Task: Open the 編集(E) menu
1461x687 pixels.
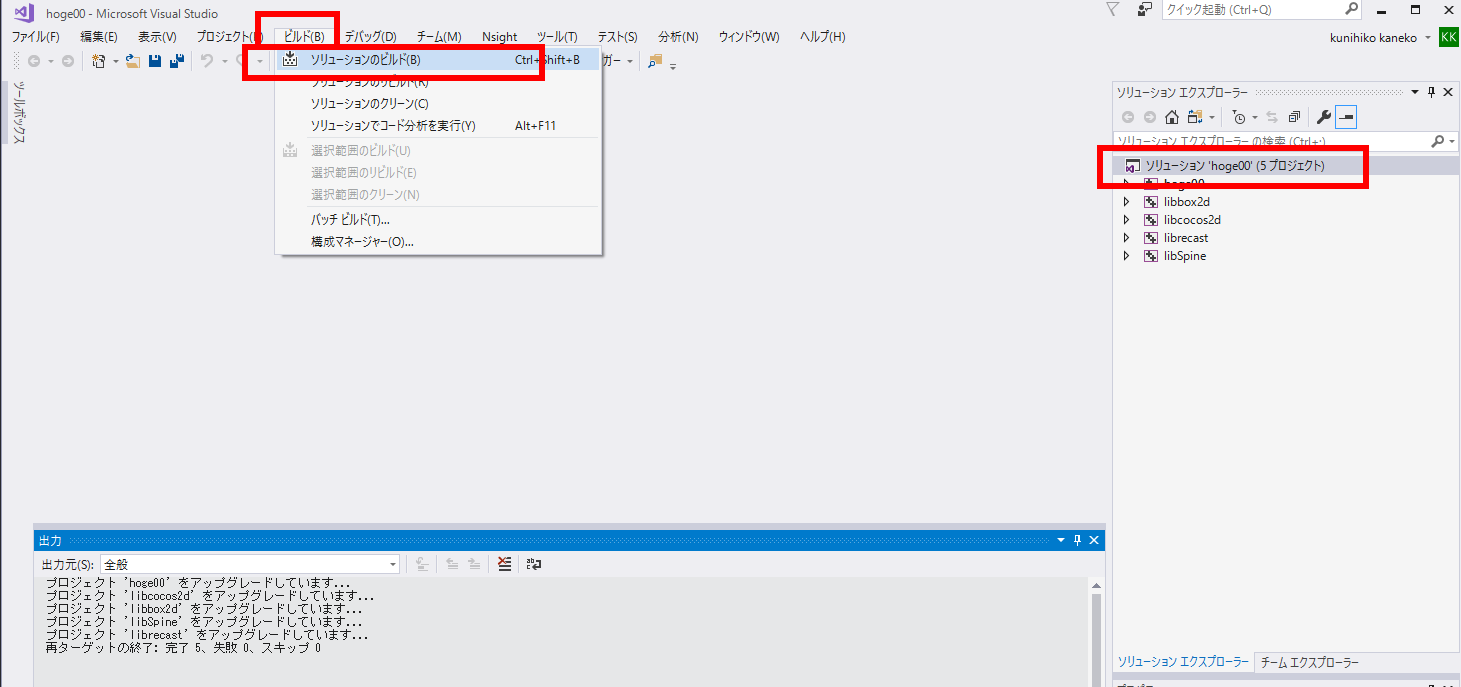Action: pos(98,37)
